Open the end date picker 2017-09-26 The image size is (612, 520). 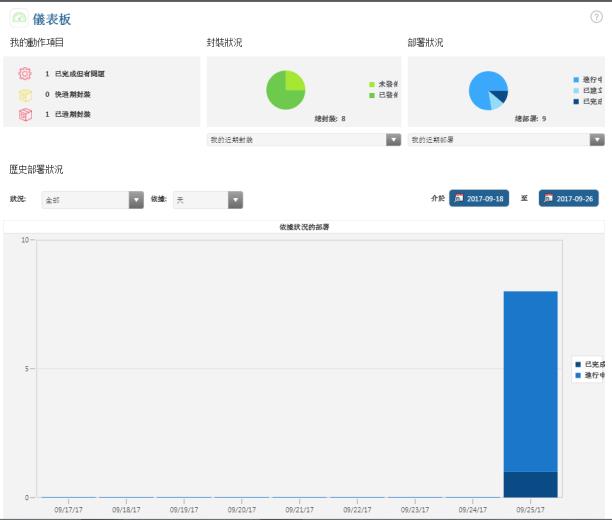[569, 198]
